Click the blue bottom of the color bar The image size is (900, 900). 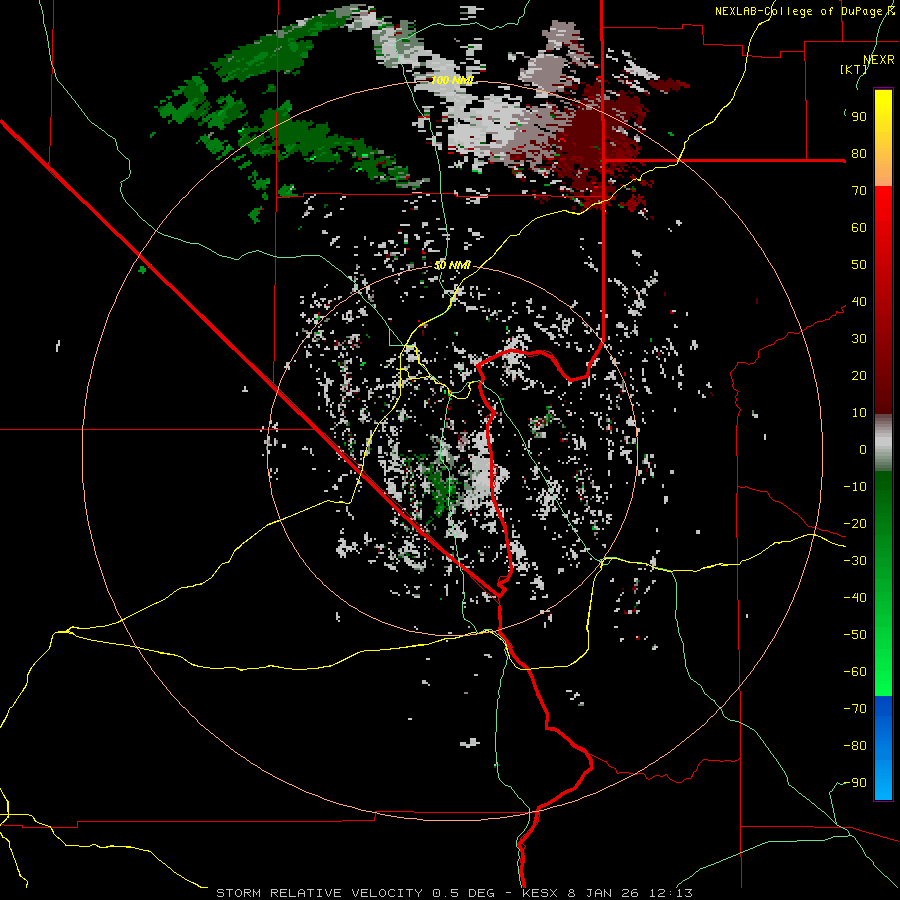coord(883,748)
